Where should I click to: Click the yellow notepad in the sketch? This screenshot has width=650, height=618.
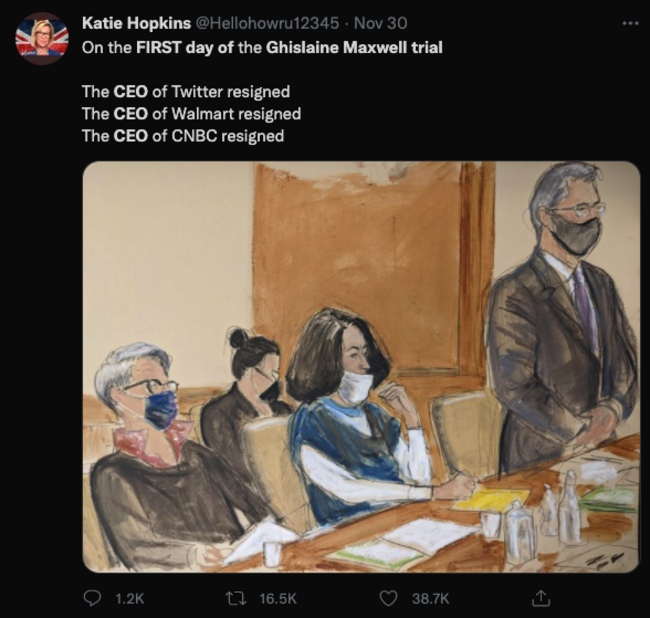click(x=493, y=499)
